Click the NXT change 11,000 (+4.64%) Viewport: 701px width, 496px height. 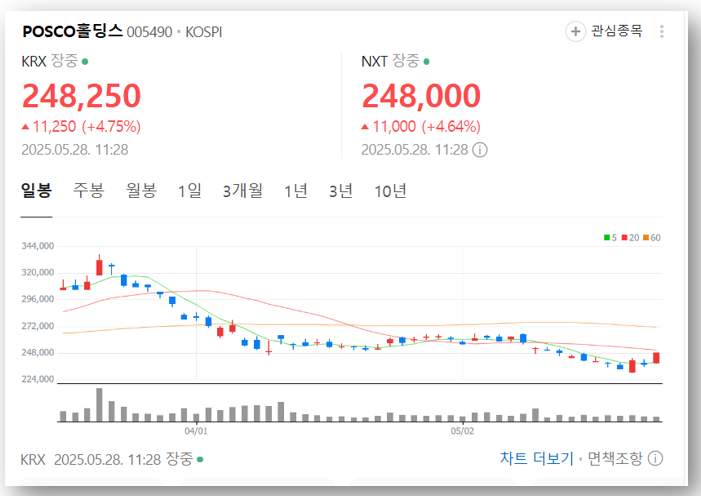coord(421,127)
